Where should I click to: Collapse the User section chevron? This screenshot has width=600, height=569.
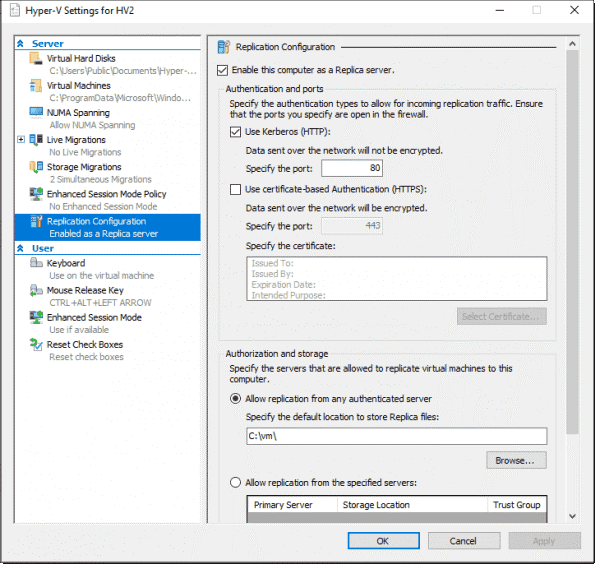click(20, 248)
